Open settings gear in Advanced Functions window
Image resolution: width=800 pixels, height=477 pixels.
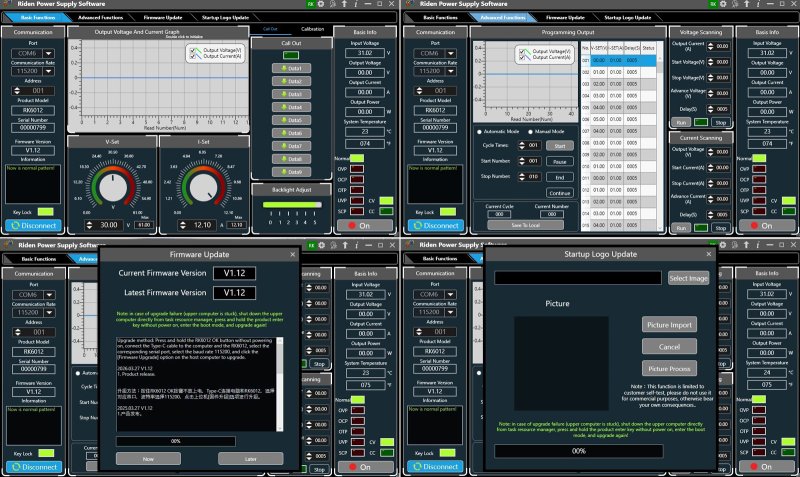pos(723,4)
